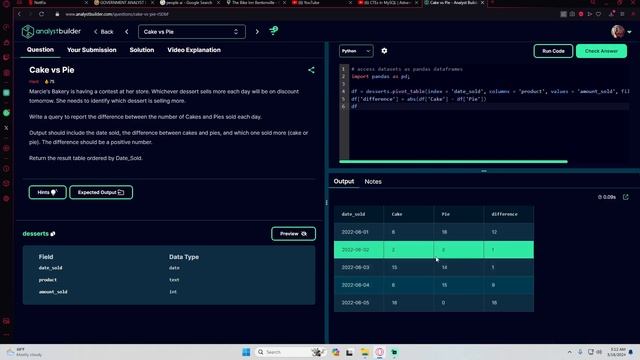Close the Cake vs Pie browser tab

tap(482, 3)
